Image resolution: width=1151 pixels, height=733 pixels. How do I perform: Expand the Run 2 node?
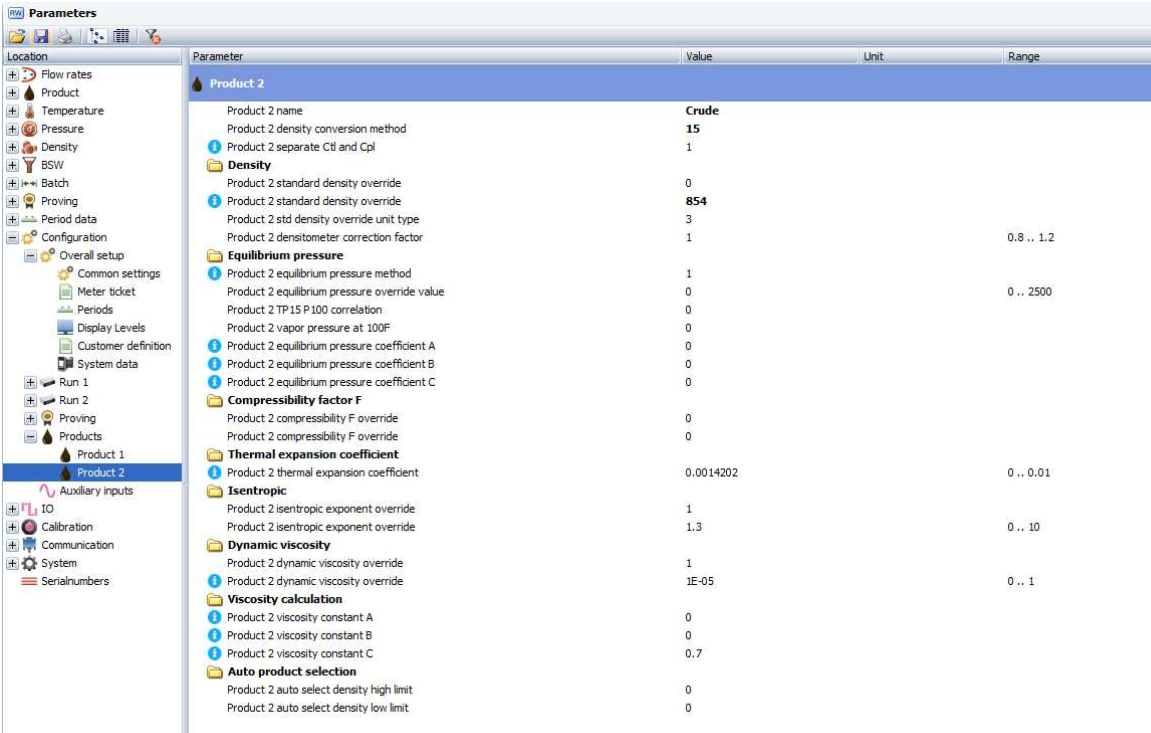30,400
